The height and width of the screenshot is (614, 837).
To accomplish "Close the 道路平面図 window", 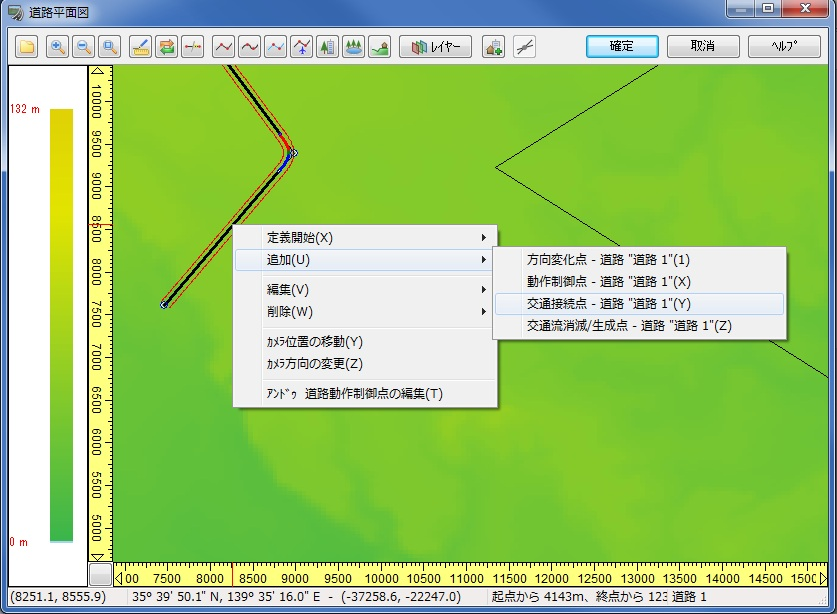I will coord(806,9).
